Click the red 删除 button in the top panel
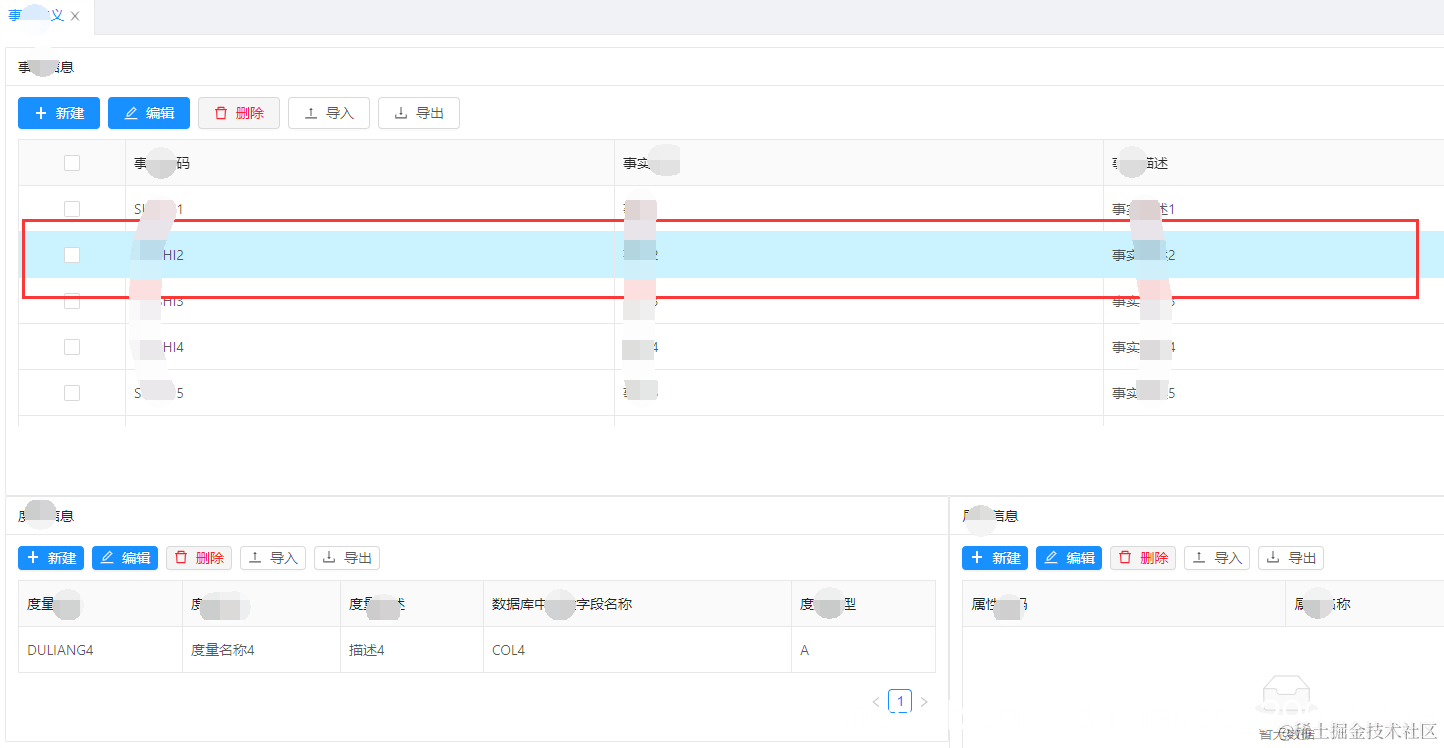Screen dimensions: 1444x748 click(x=239, y=113)
